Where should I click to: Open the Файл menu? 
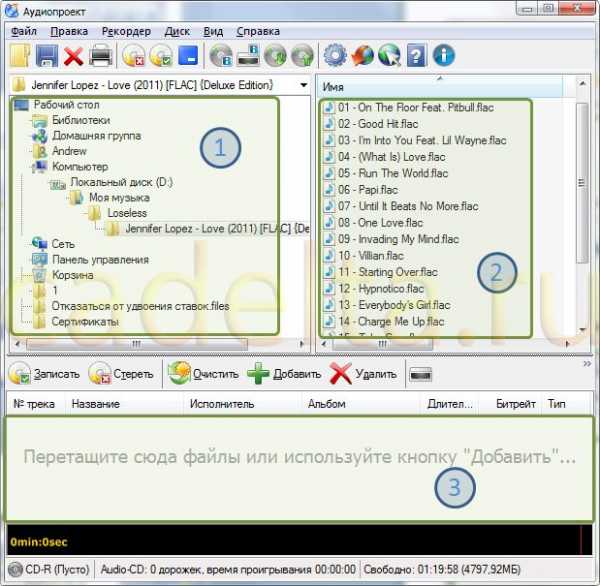[x=24, y=31]
